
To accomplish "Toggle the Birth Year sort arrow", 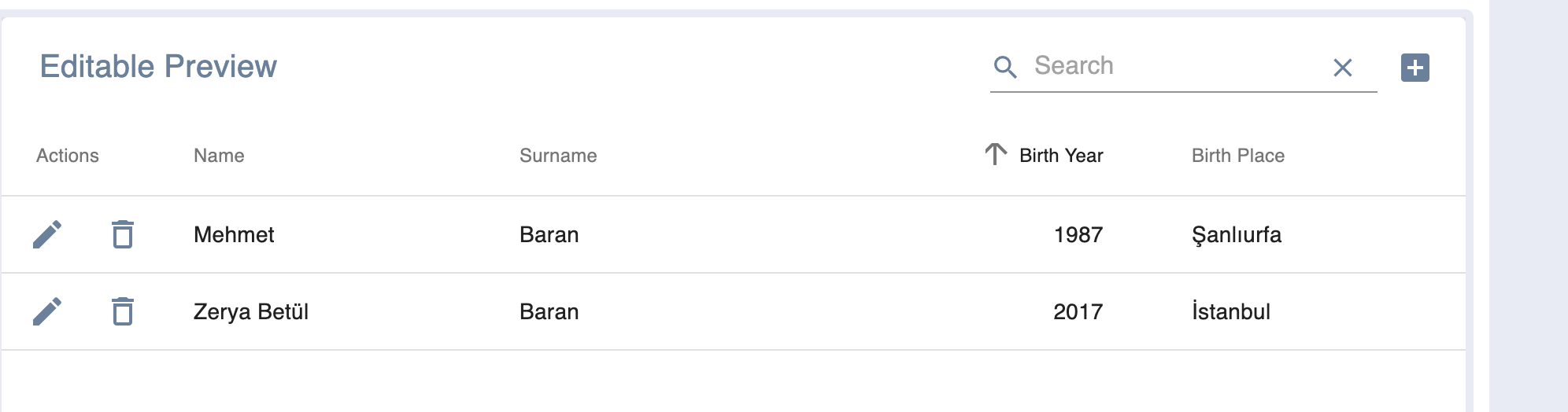I will pyautogui.click(x=996, y=154).
